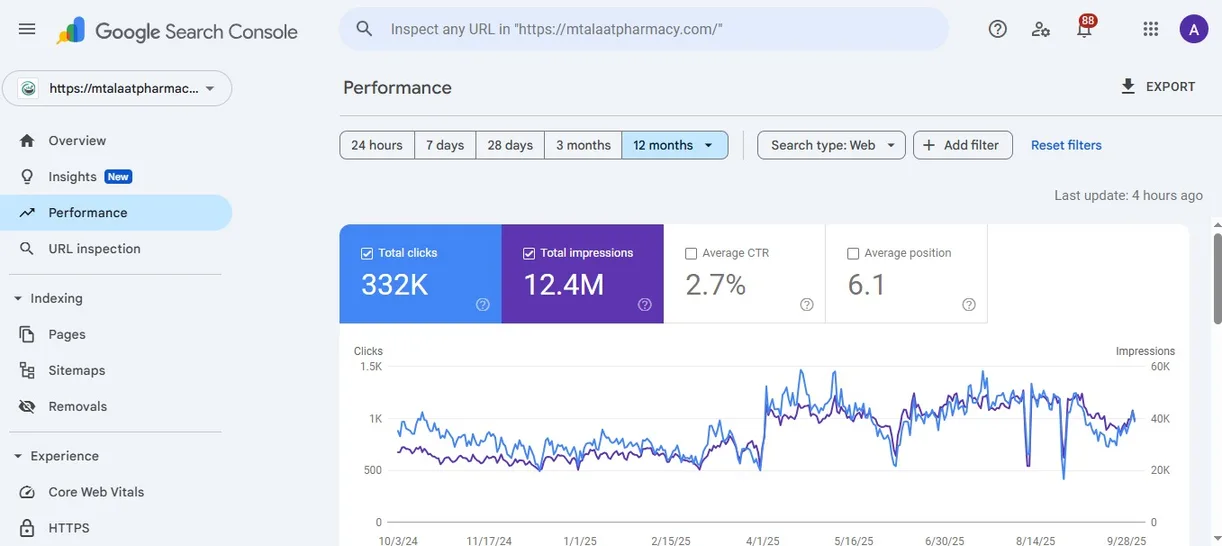The height and width of the screenshot is (546, 1222).
Task: Click the Overview home icon
Action: click(x=28, y=141)
